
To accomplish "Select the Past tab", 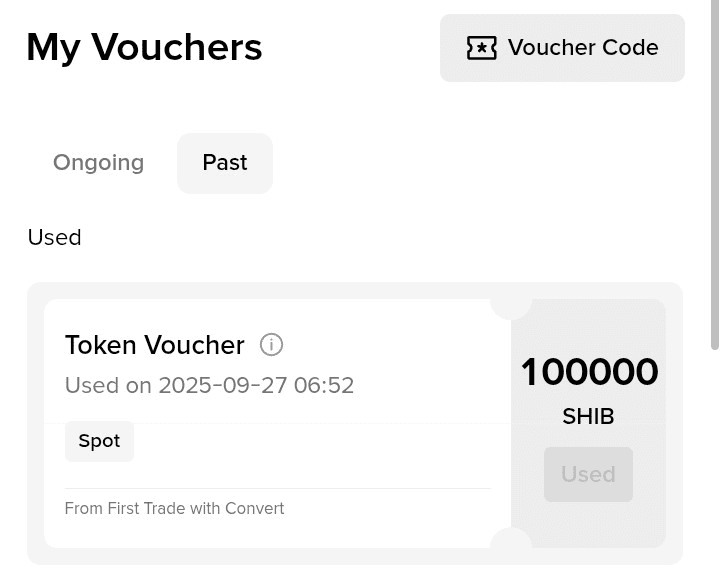I will [x=225, y=163].
